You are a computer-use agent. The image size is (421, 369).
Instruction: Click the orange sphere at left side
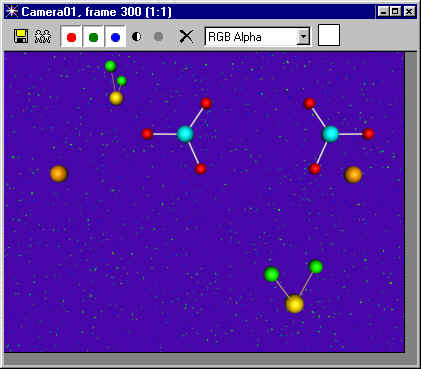pos(59,174)
